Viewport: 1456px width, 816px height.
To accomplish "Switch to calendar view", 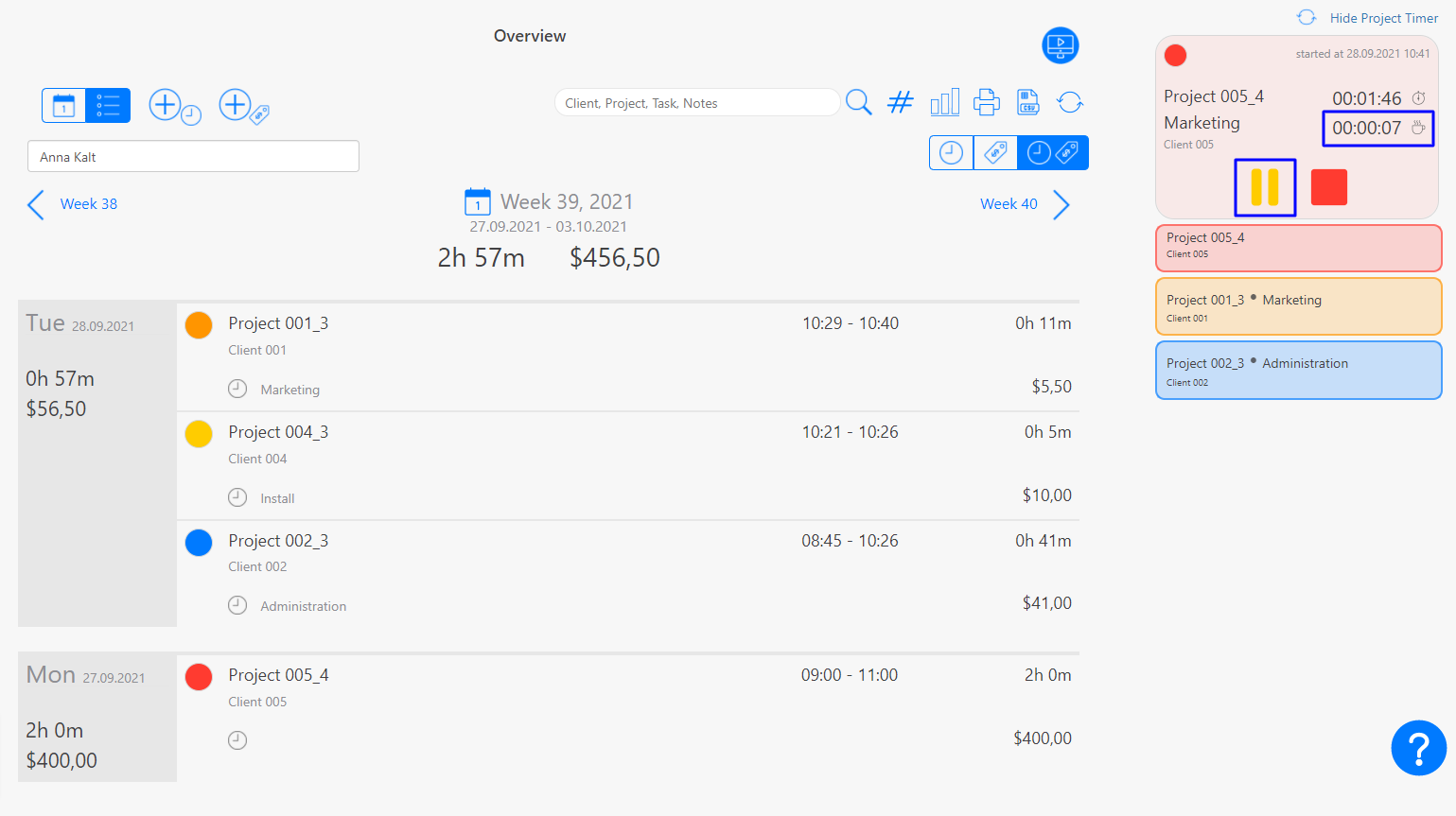I will click(x=63, y=106).
